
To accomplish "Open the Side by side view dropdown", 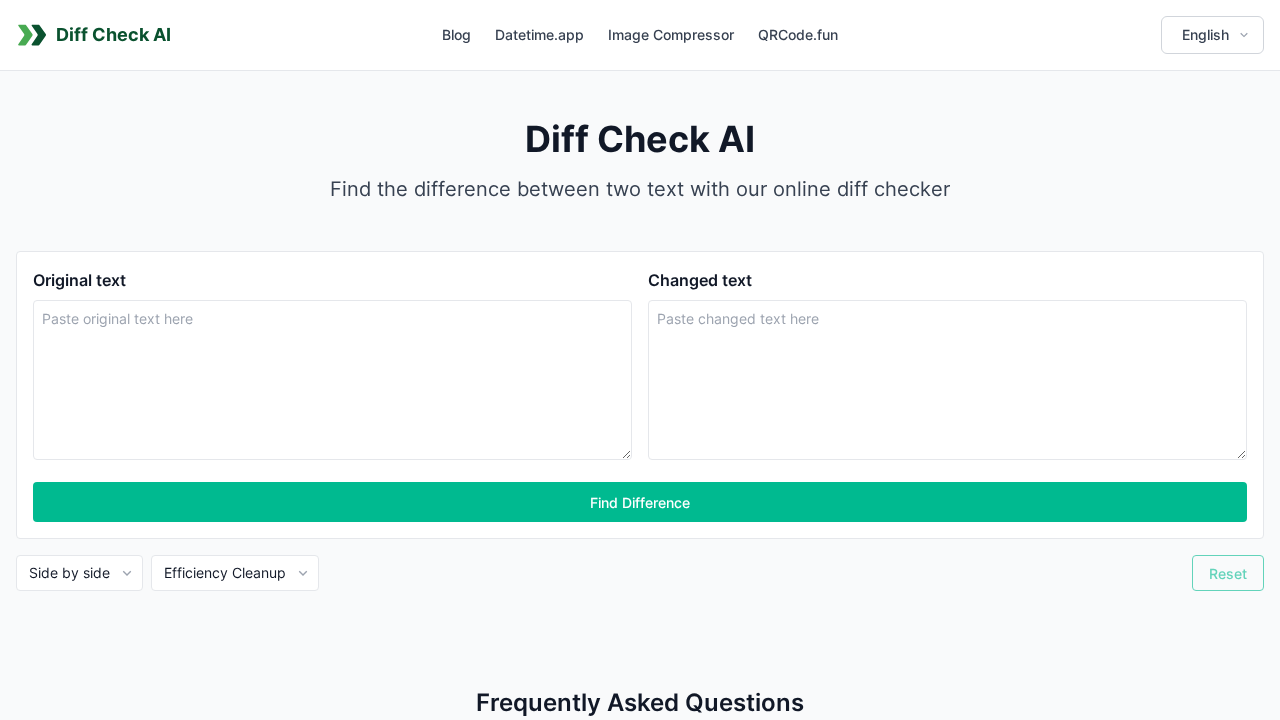I will click(x=79, y=573).
